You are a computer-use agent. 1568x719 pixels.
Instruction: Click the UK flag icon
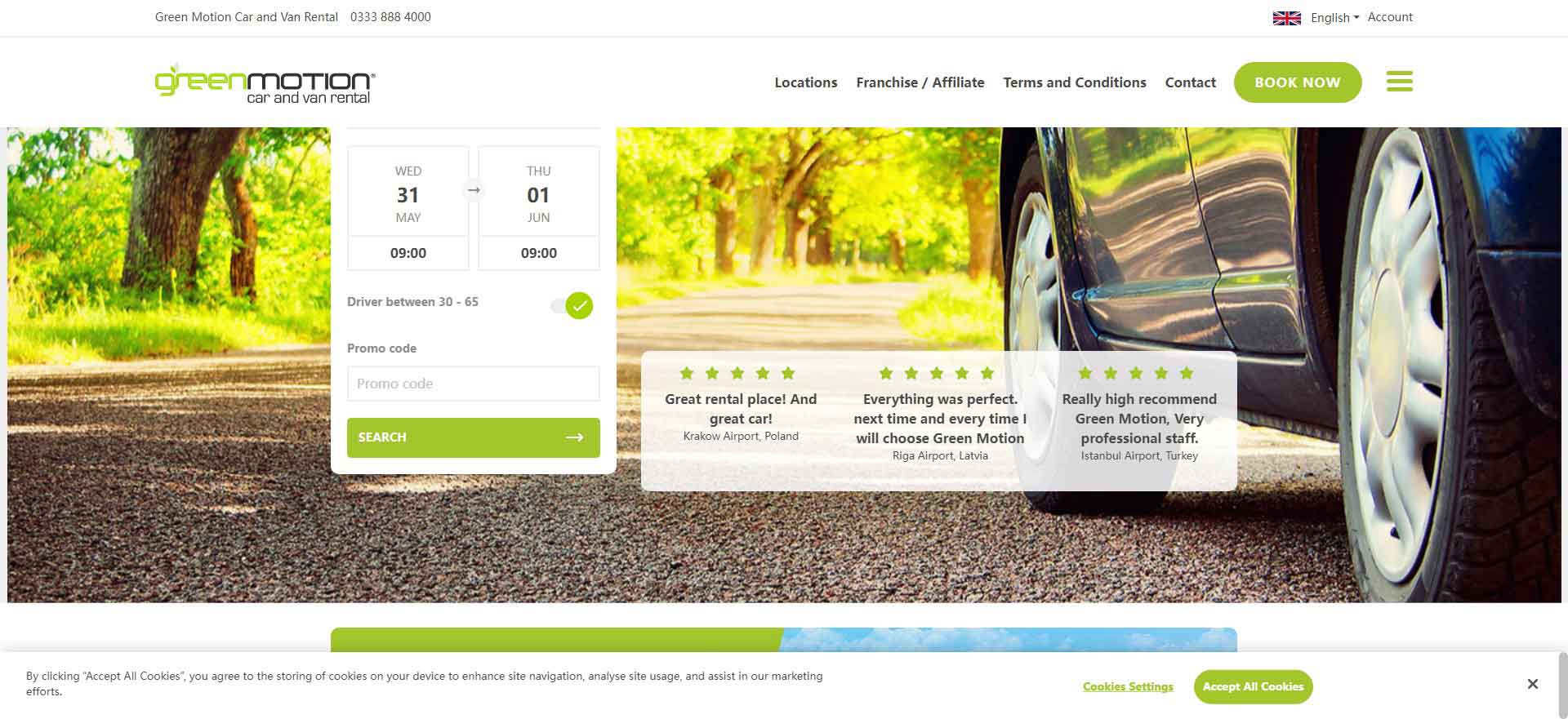click(x=1286, y=18)
